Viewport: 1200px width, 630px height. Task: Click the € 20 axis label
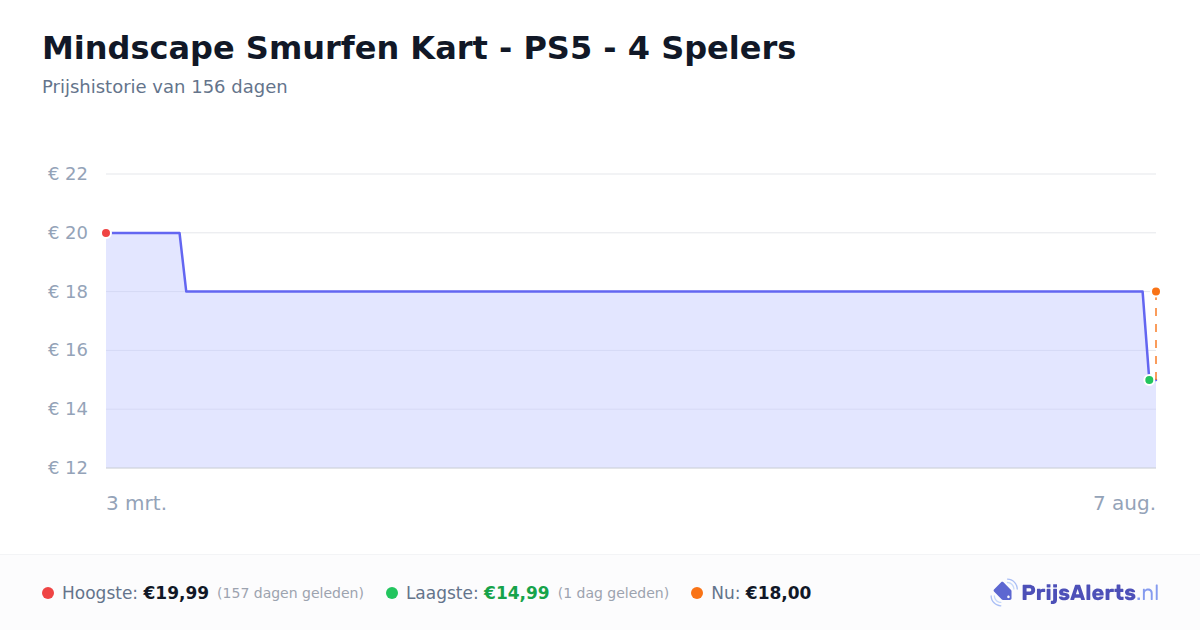pos(68,233)
